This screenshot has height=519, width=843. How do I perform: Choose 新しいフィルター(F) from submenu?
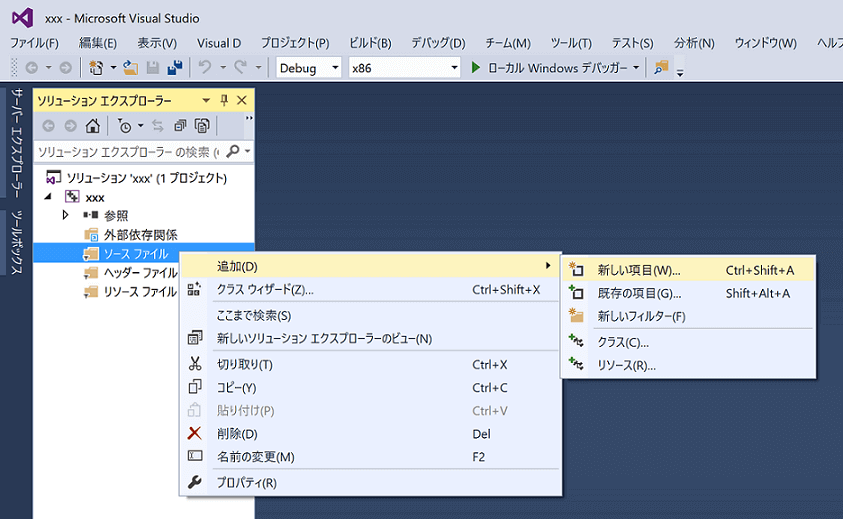(x=688, y=316)
